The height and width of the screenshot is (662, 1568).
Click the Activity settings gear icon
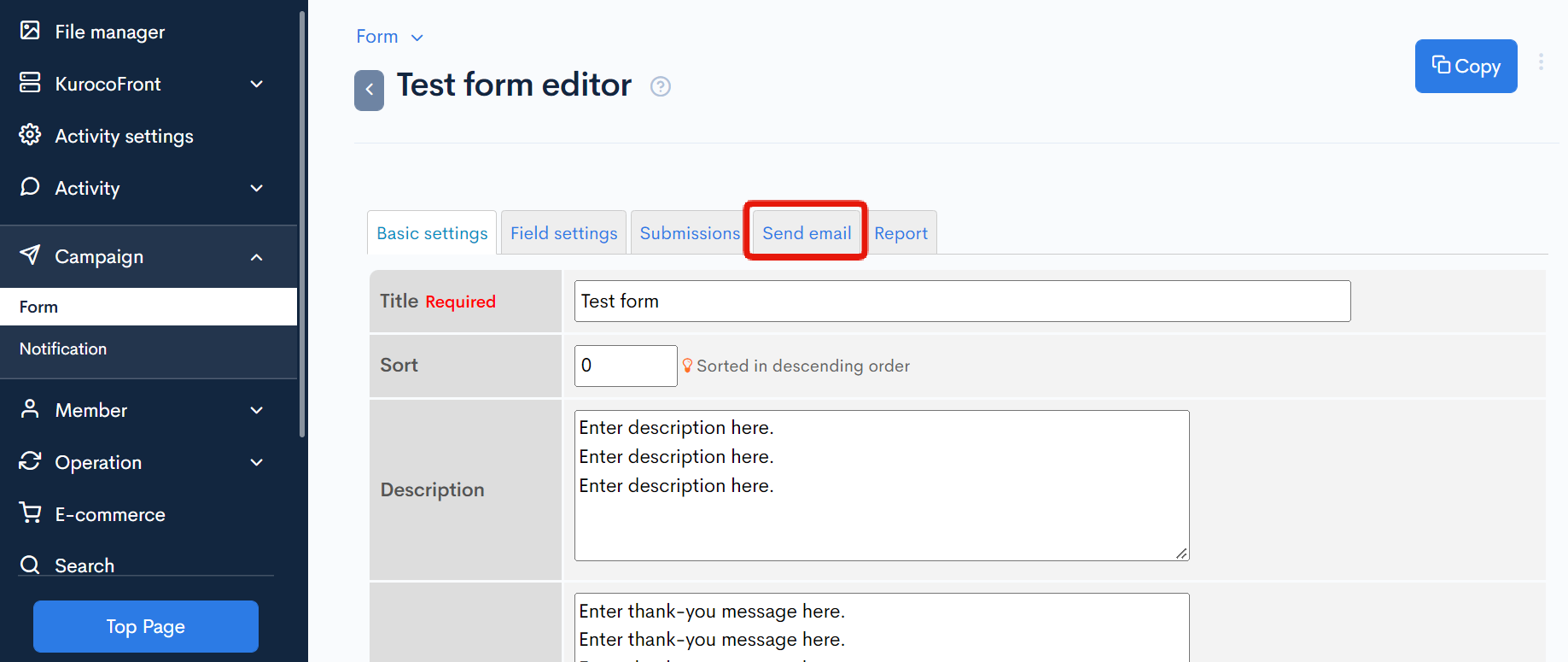(30, 135)
